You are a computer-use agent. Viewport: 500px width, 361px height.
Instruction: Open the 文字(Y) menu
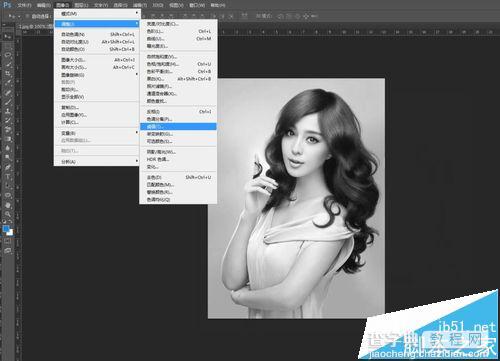click(x=101, y=5)
